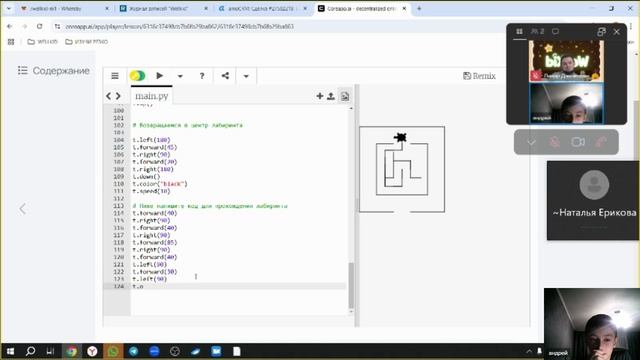Click the Remix button
Image resolution: width=640 pixels, height=360 pixels.
(x=479, y=76)
